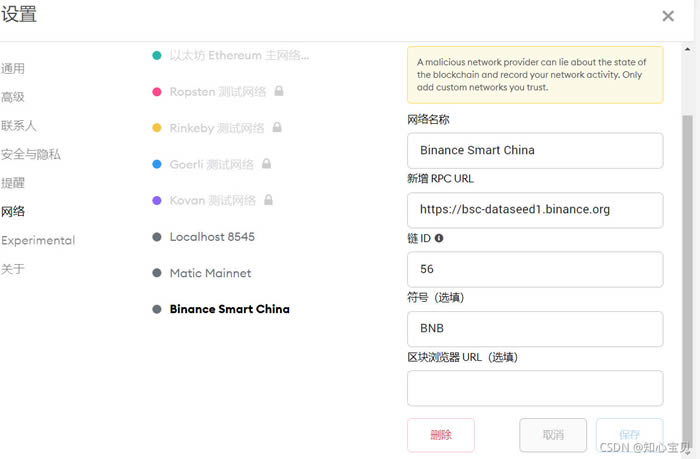Click the lock icon next to Ropsten
The image size is (700, 459).
coord(279,91)
